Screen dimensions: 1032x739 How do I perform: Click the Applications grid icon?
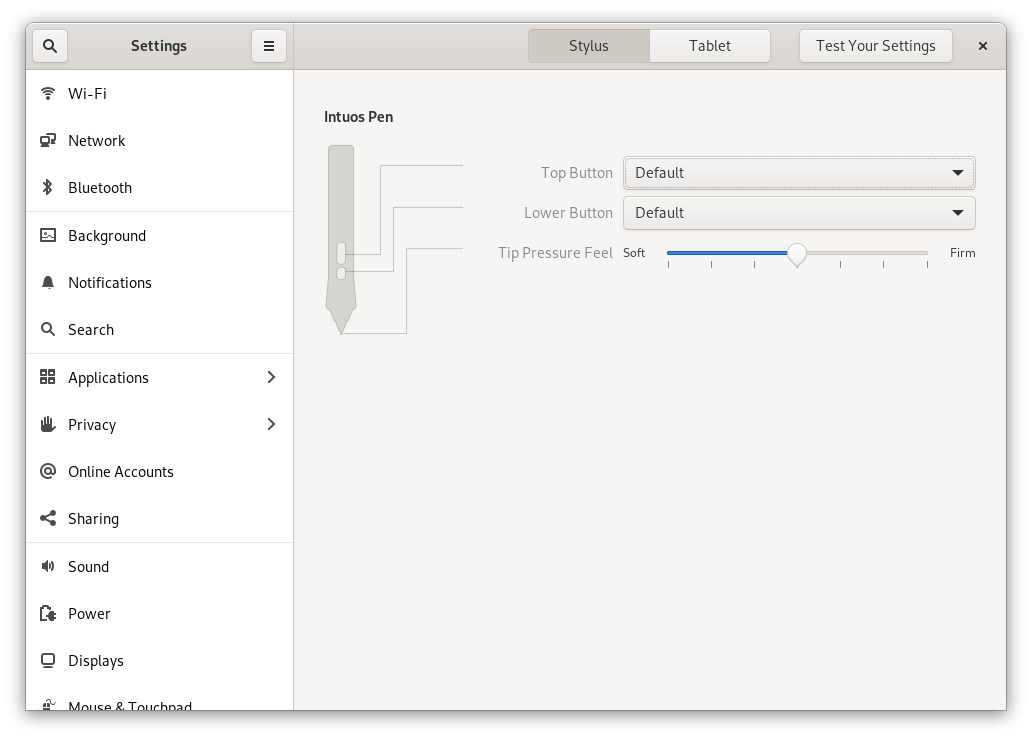coord(47,377)
